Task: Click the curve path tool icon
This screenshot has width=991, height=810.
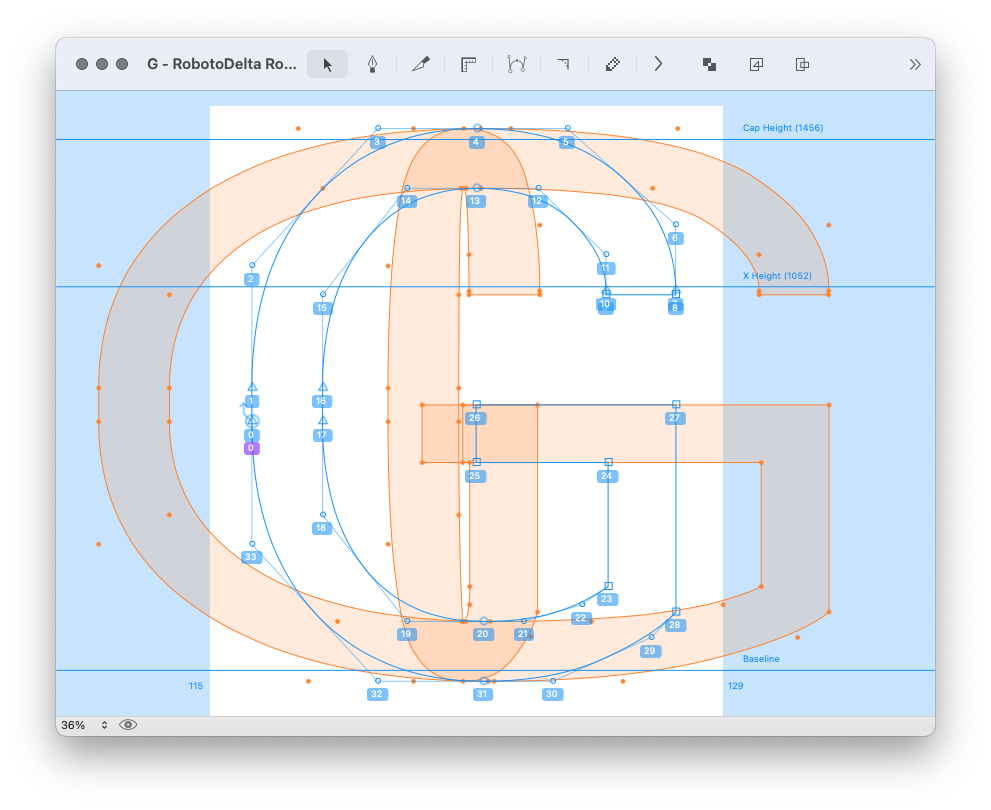Action: tap(516, 64)
